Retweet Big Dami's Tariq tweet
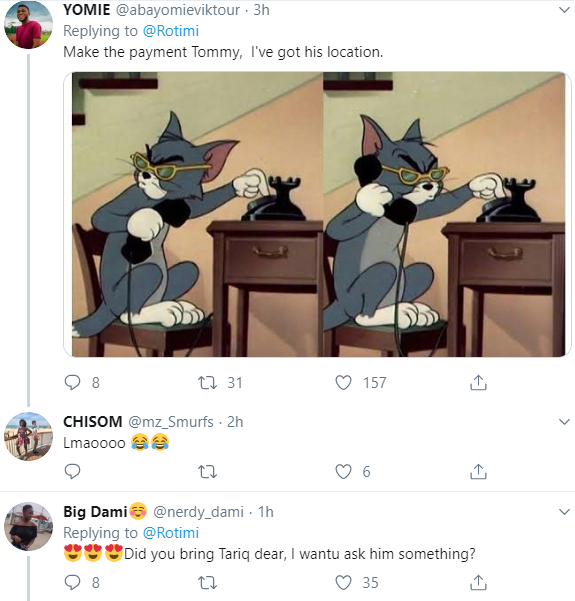The height and width of the screenshot is (601, 575). point(207,583)
